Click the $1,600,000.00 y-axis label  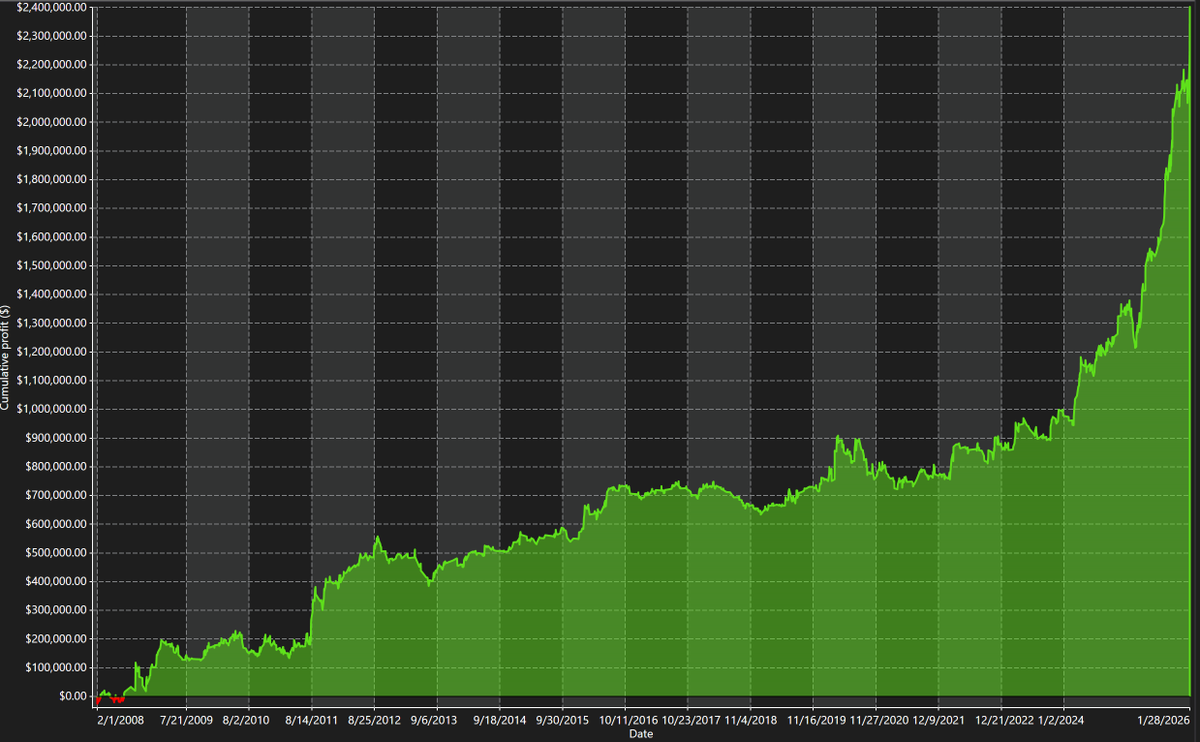point(49,237)
